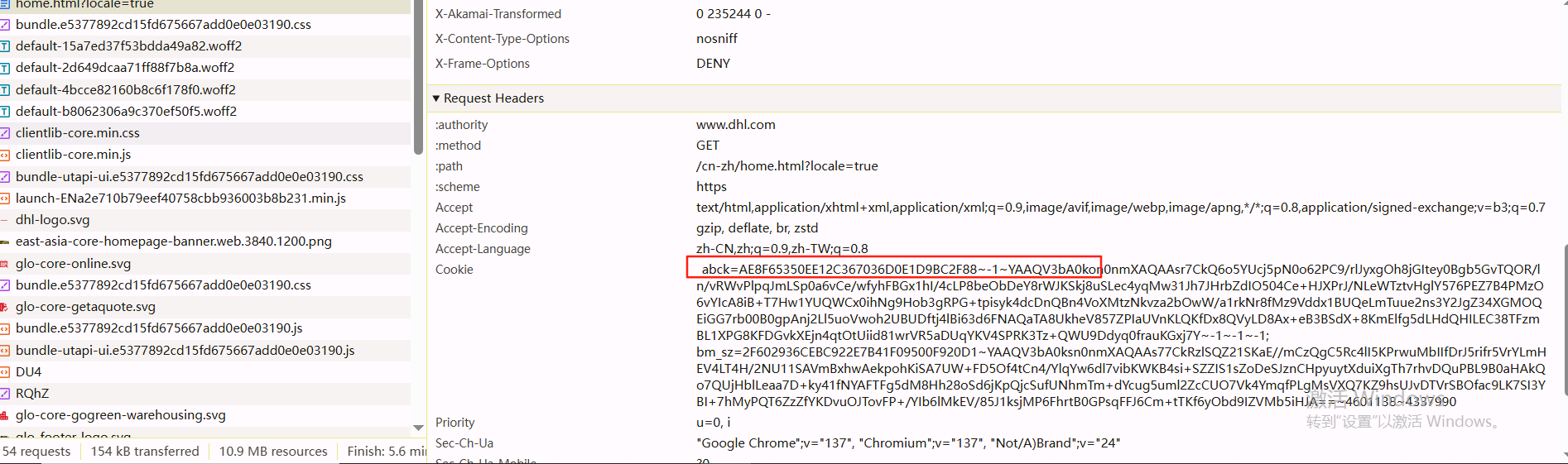Select request default-4bcce82160b8c6f178f0.woff2
This screenshot has height=464, width=1568.
pos(205,89)
